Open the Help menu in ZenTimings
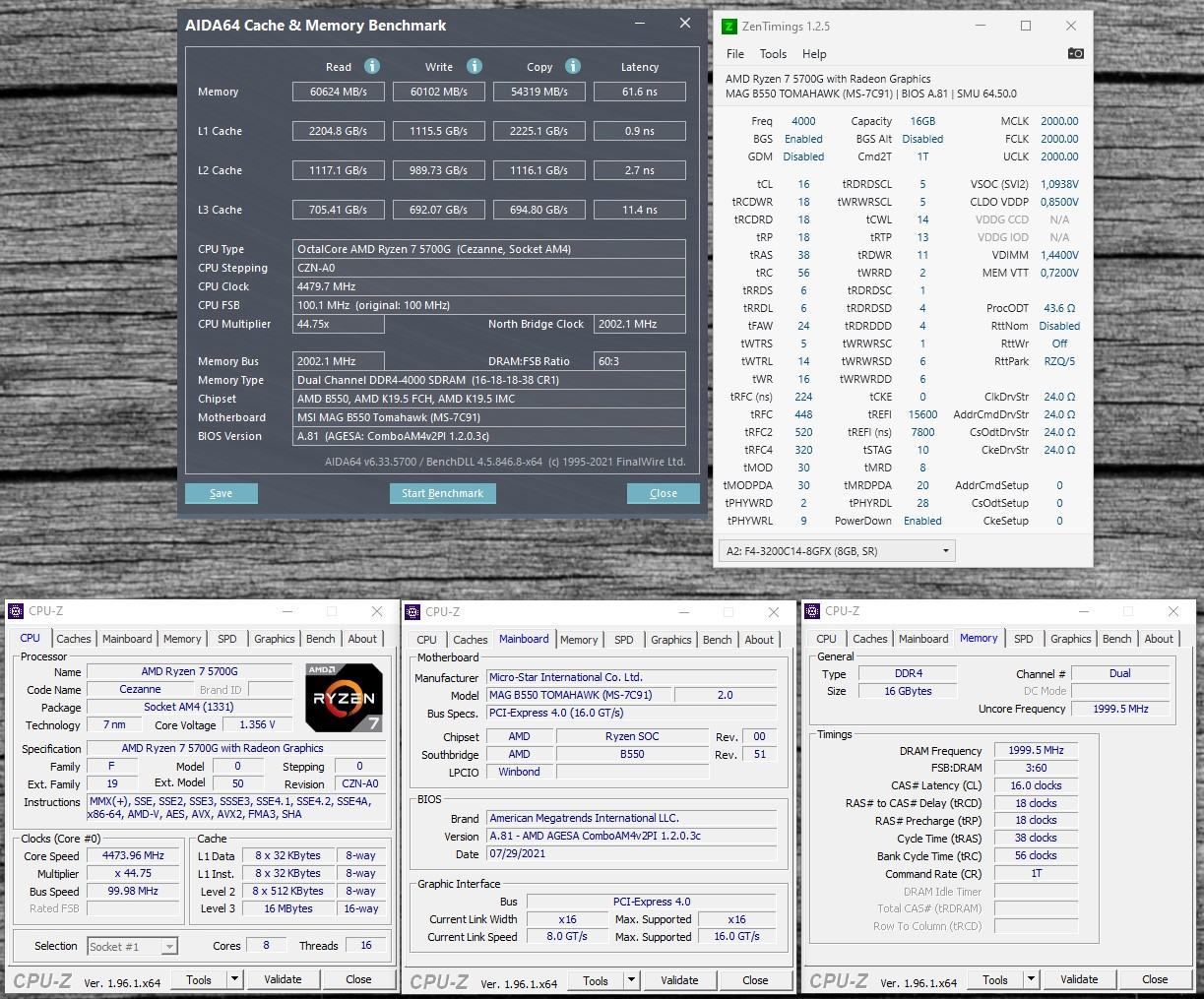Screen dimensions: 1204x999 point(814,54)
